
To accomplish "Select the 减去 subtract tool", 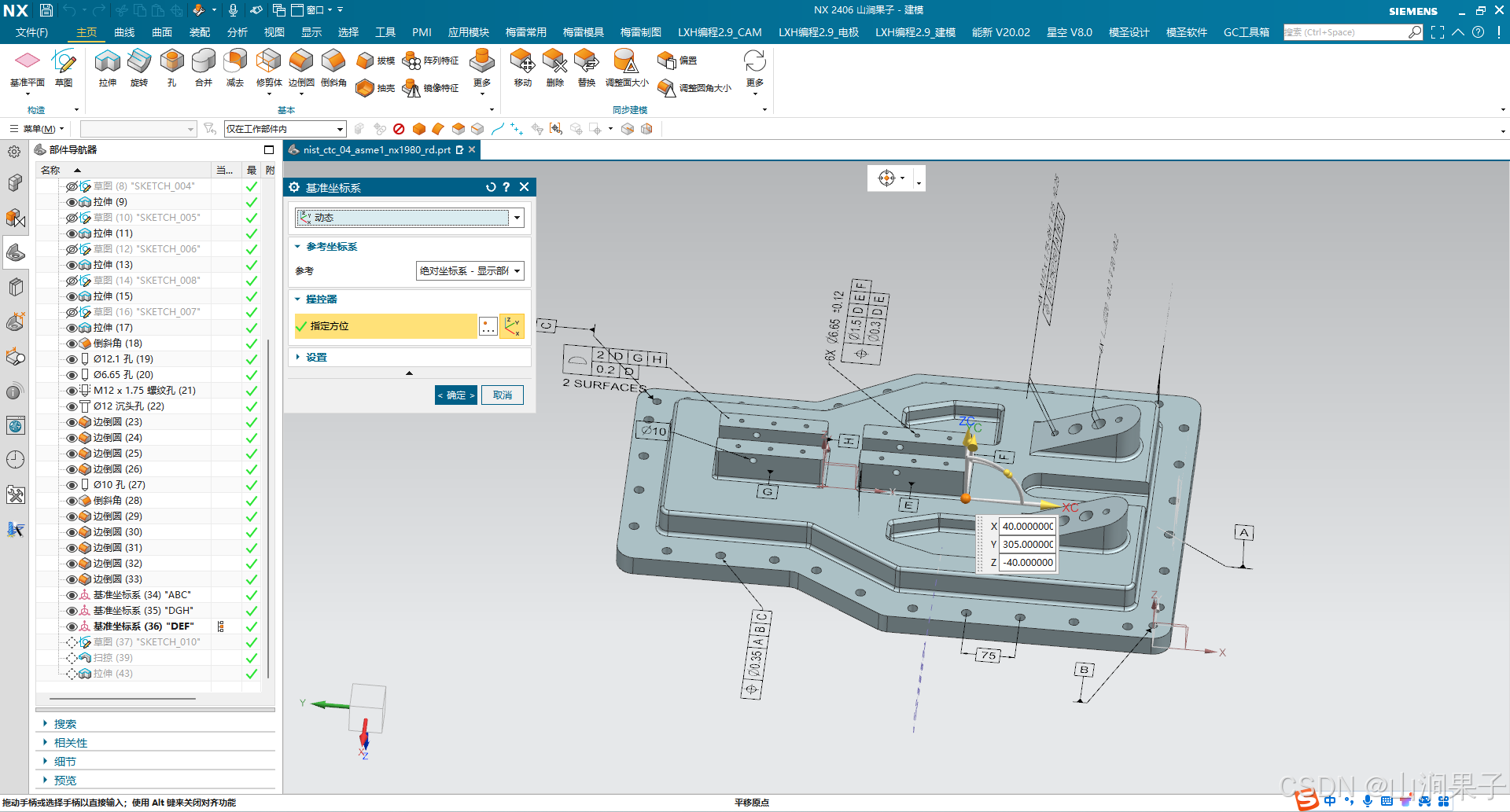I will pos(235,68).
